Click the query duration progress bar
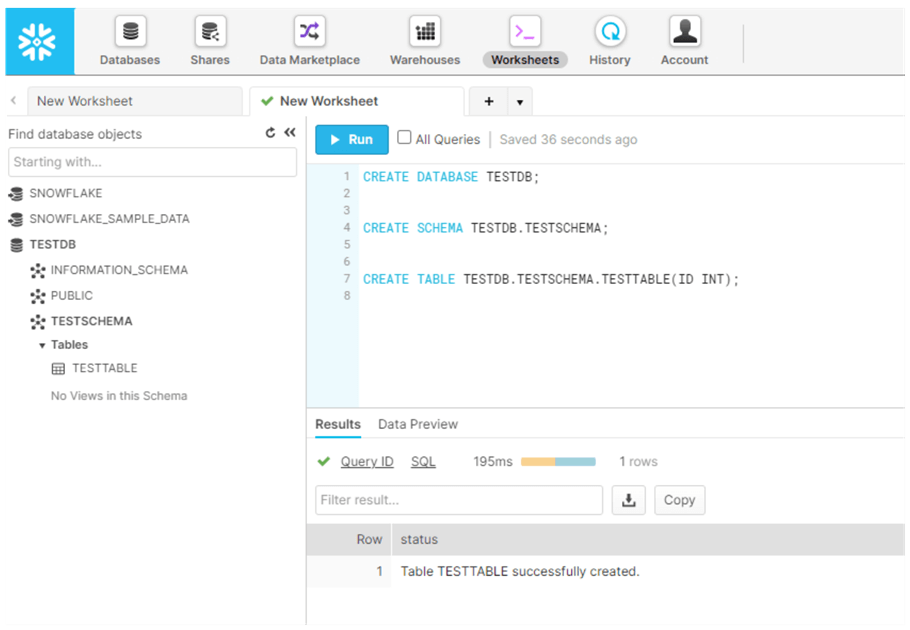The height and width of the screenshot is (630, 910). [x=558, y=462]
